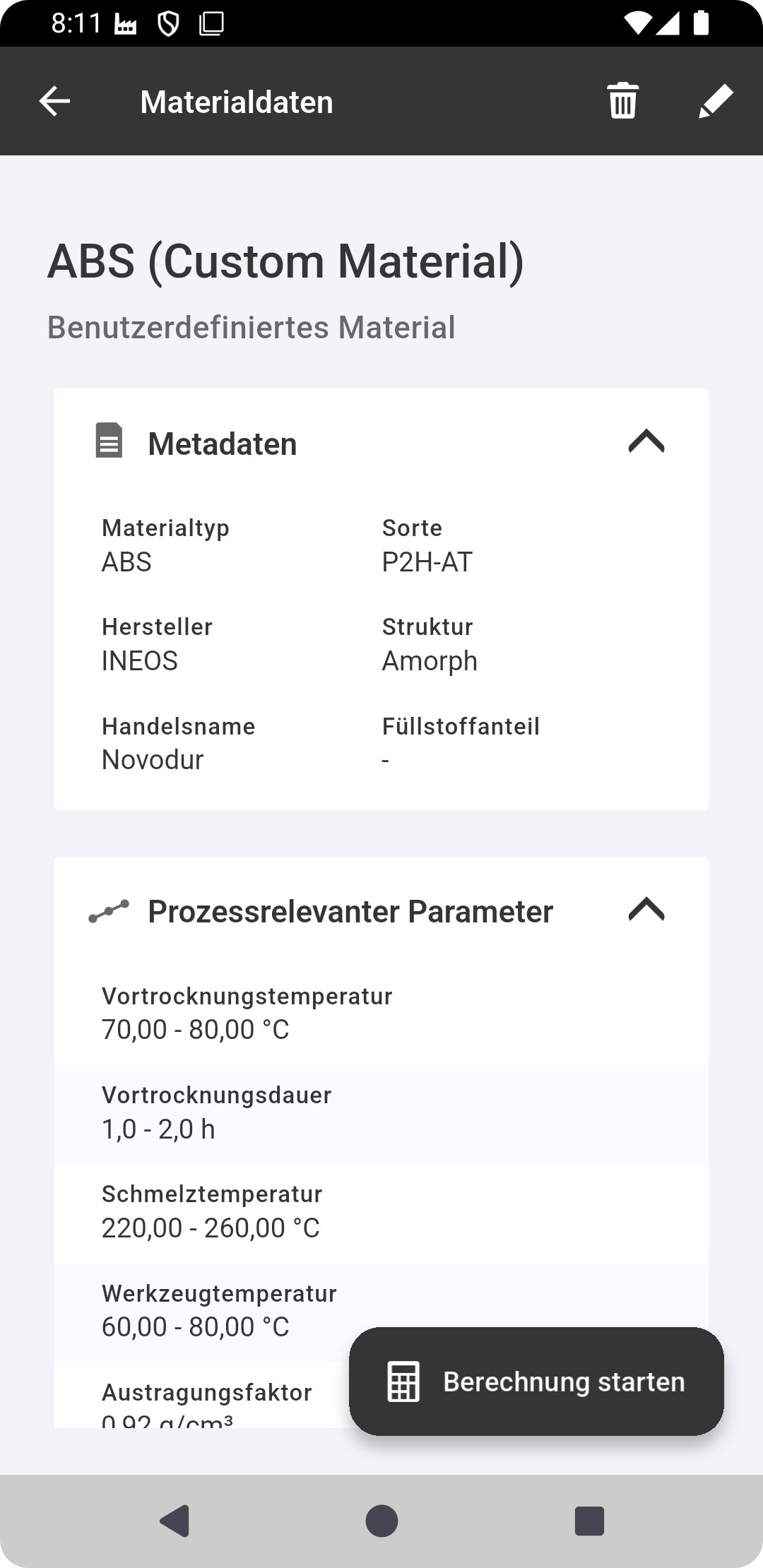Collapse the Metadaten section chevron
Screen dimensions: 763x1568
646,441
